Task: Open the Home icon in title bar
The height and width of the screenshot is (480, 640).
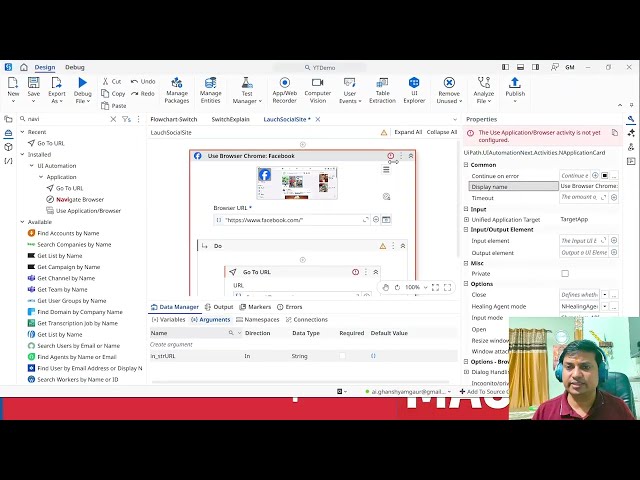Action: [24, 67]
